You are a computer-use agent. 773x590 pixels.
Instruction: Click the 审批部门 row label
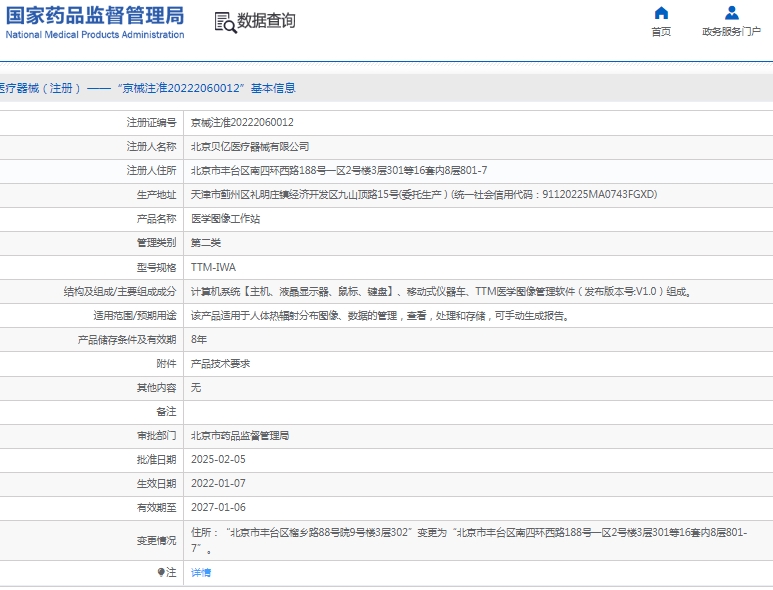[x=156, y=435]
